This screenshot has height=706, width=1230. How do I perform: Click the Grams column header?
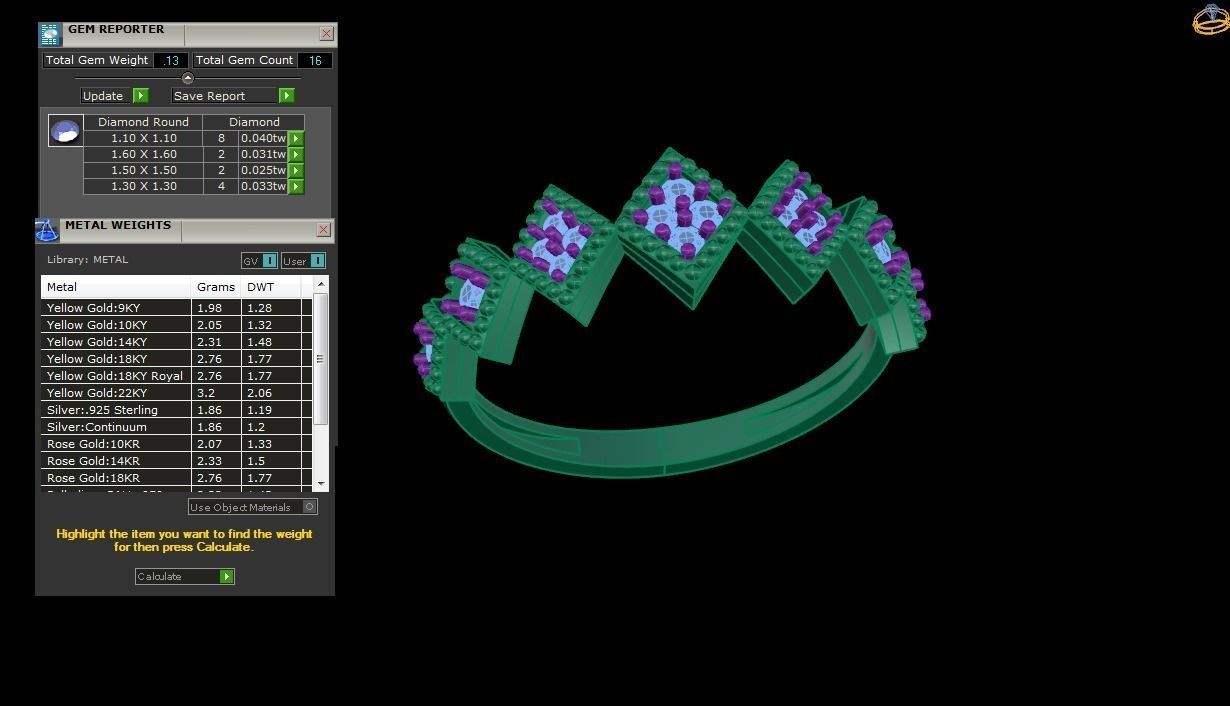(216, 287)
